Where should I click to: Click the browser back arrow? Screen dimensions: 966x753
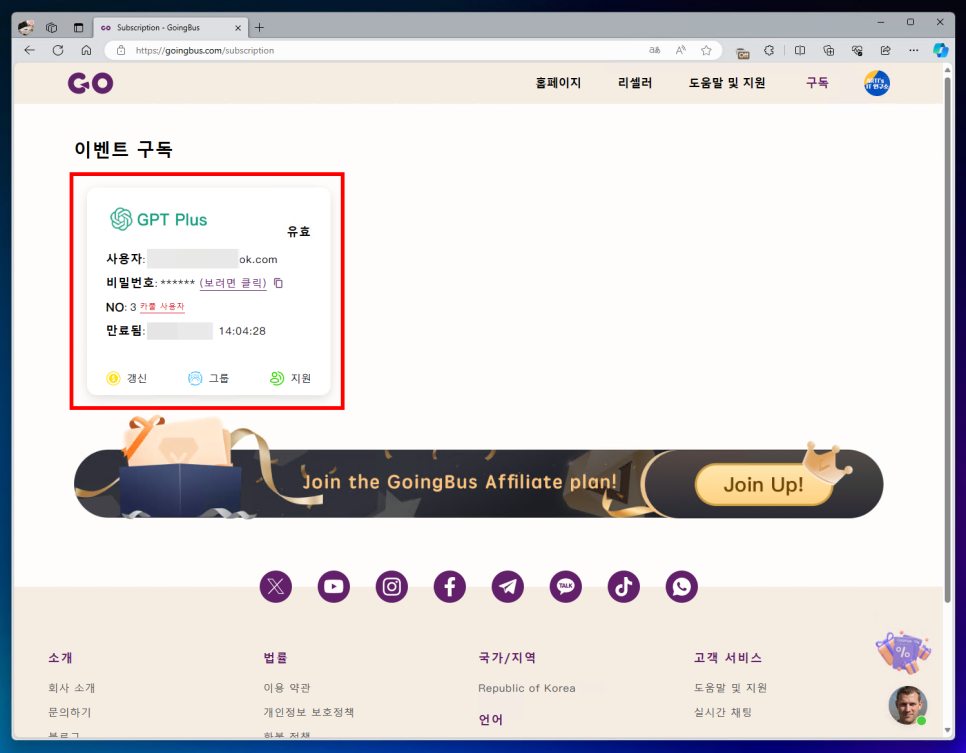30,51
